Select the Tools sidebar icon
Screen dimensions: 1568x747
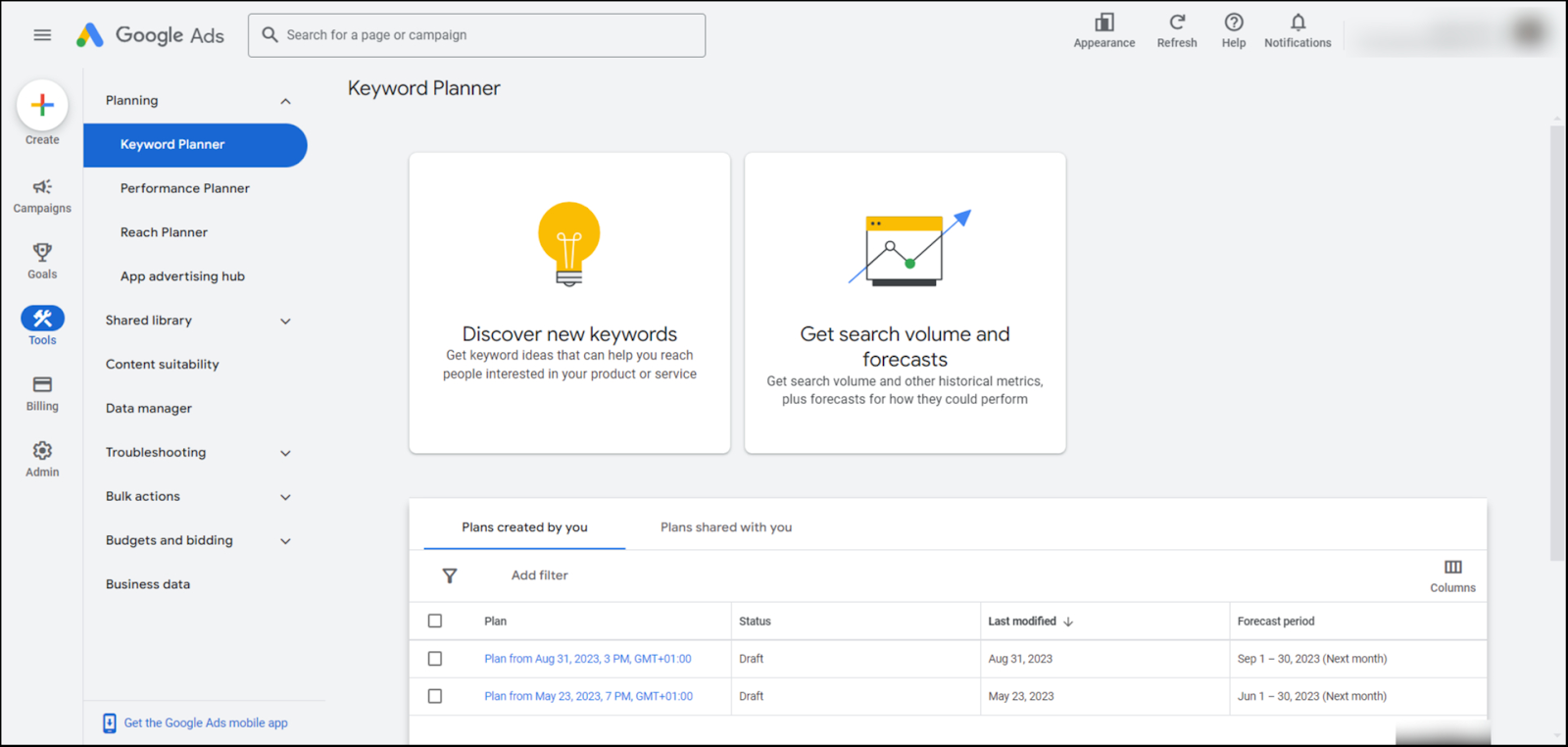42,319
